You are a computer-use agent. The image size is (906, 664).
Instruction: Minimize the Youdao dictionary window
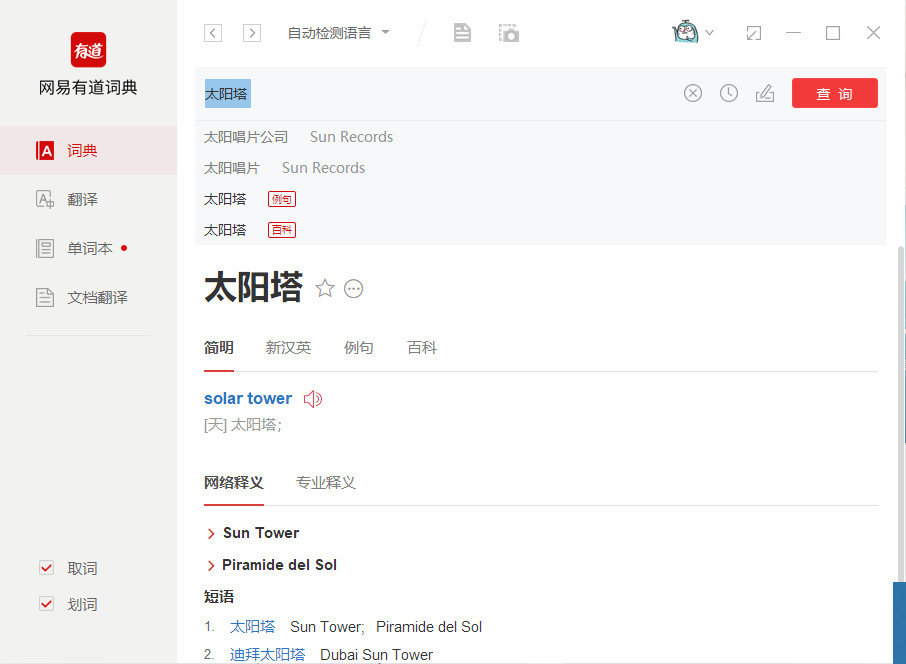pyautogui.click(x=793, y=33)
